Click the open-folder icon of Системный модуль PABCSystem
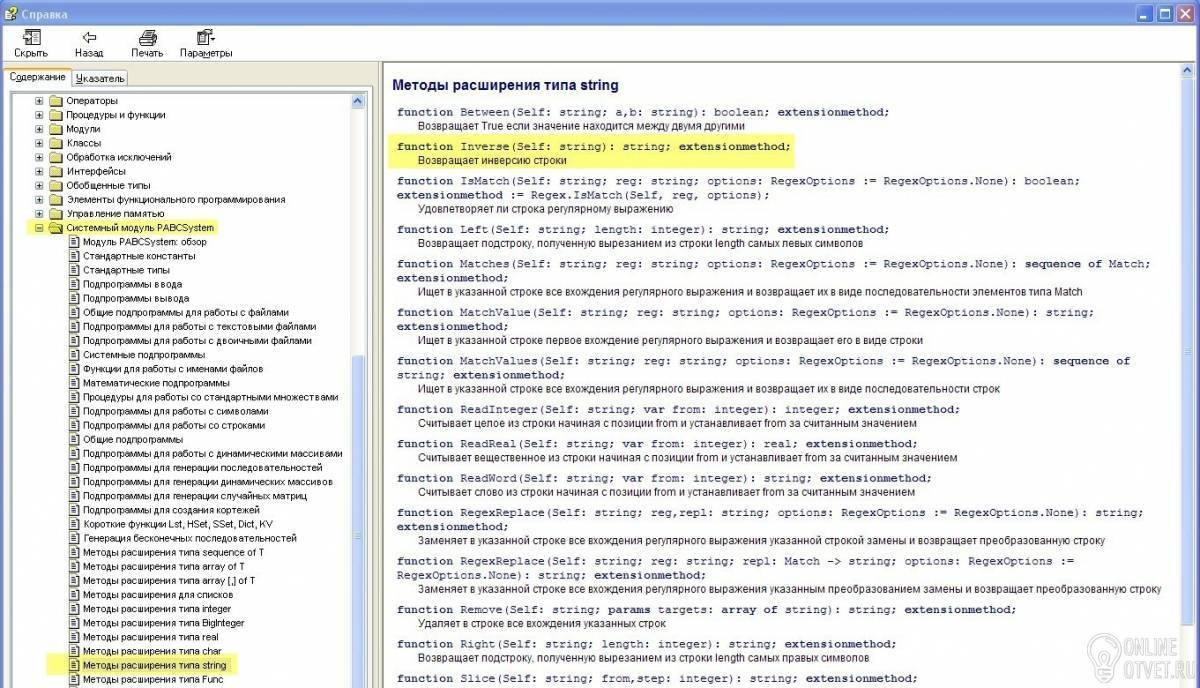Viewport: 1200px width, 688px height. (x=56, y=227)
